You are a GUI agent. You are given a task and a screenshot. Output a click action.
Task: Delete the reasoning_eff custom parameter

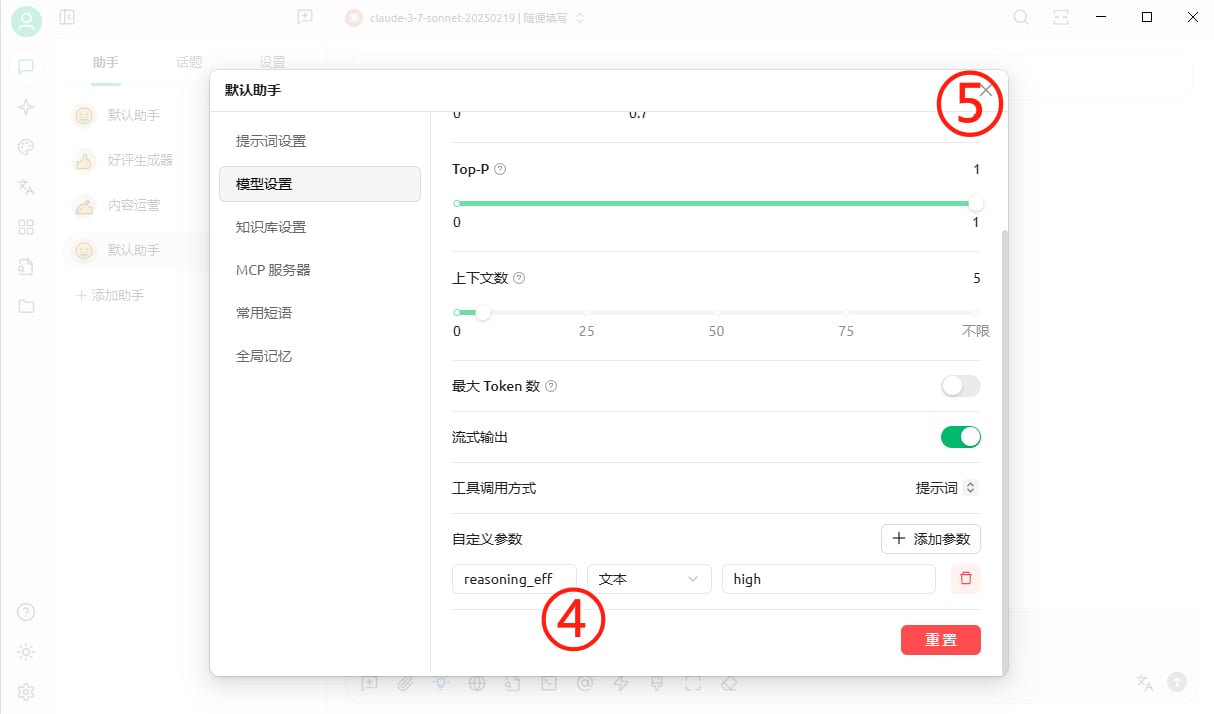pyautogui.click(x=966, y=578)
